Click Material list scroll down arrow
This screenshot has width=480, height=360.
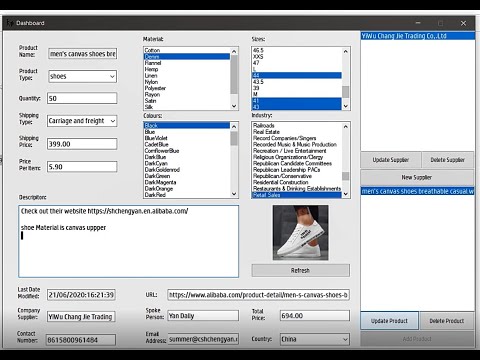pos(234,106)
